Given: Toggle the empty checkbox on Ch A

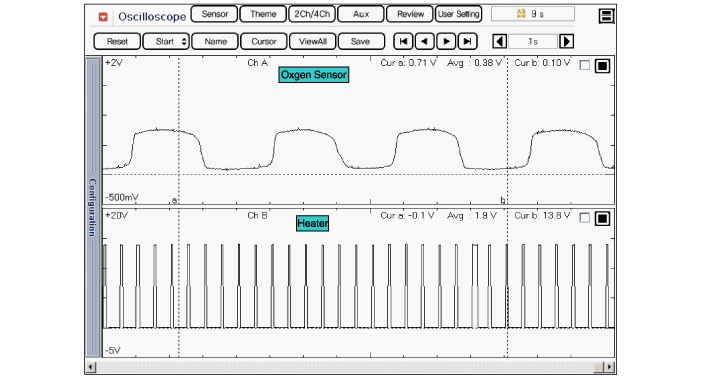Looking at the screenshot, I should tap(584, 66).
